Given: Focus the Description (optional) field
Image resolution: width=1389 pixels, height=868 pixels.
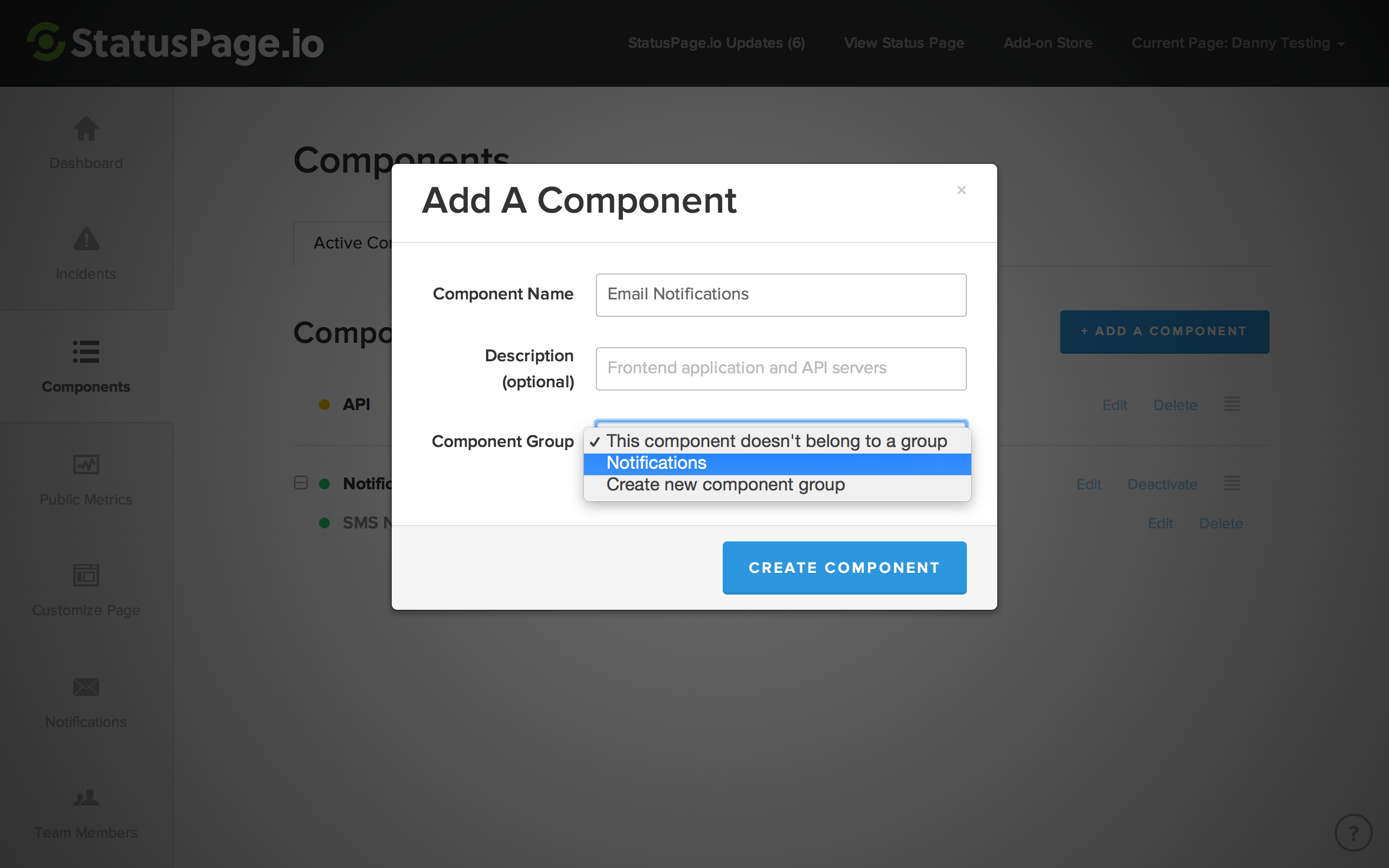Looking at the screenshot, I should 781,368.
